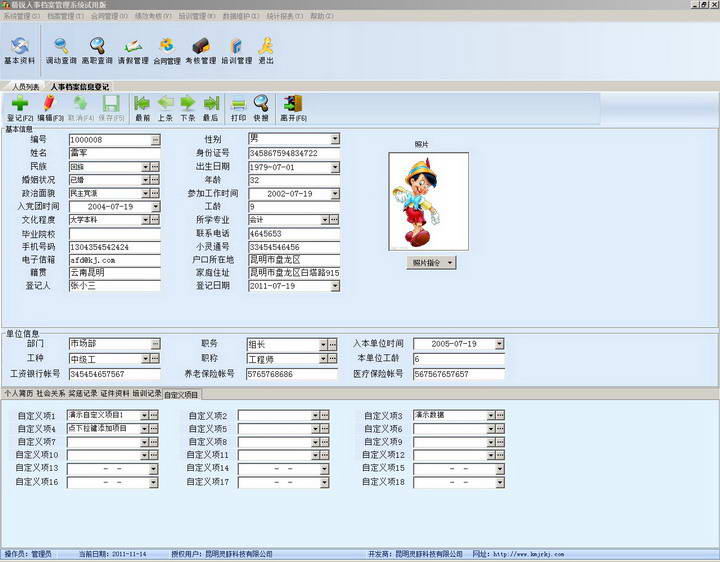
Task: Jump to first record with 最前
Action: click(142, 108)
